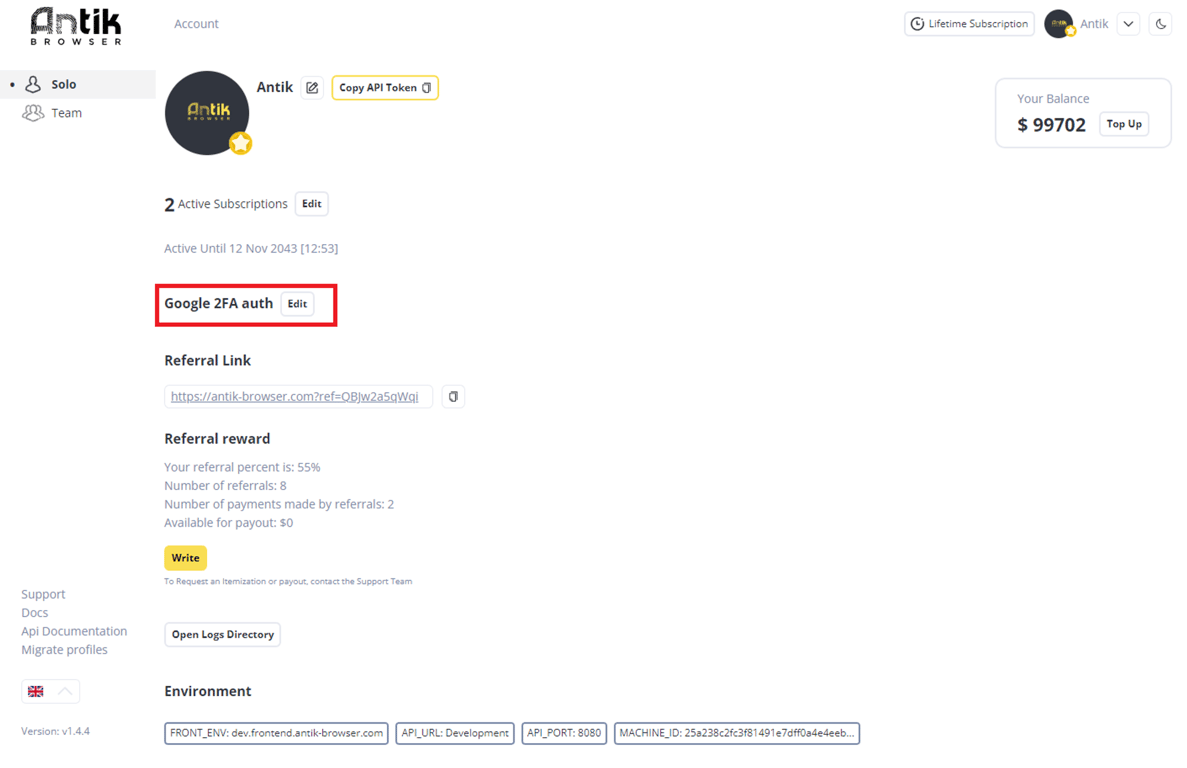Toggle dark mode with the moon icon
The height and width of the screenshot is (768, 1187).
coord(1161,24)
